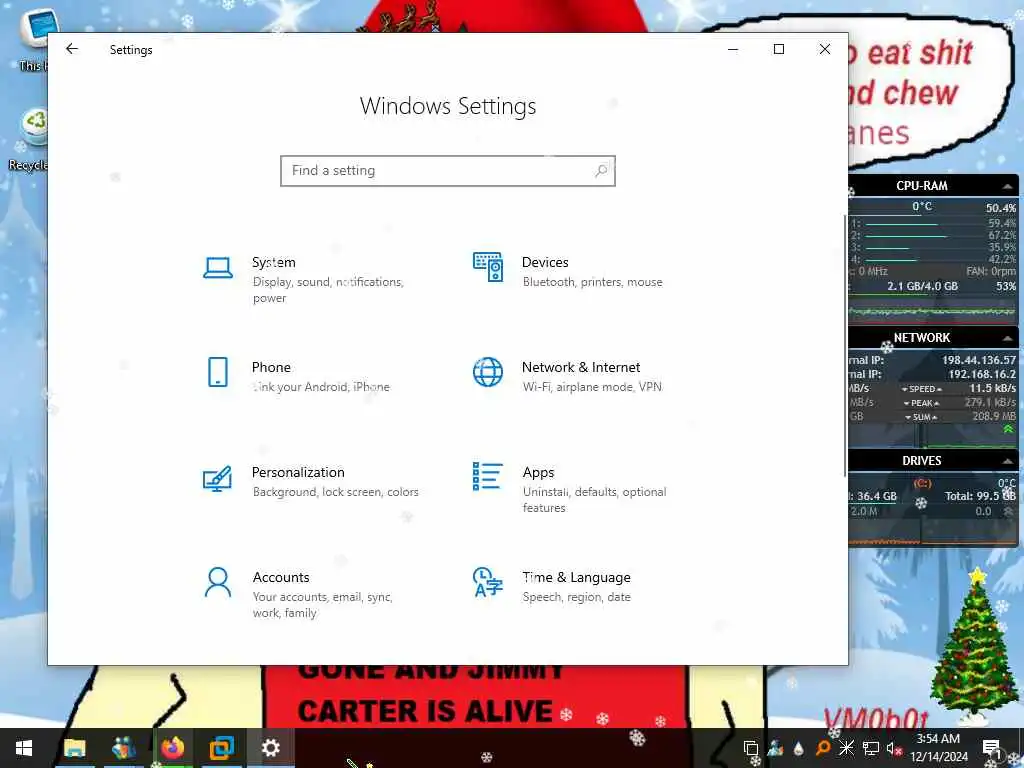Open the System heading link
Screen dimensions: 1024x768
(x=274, y=263)
